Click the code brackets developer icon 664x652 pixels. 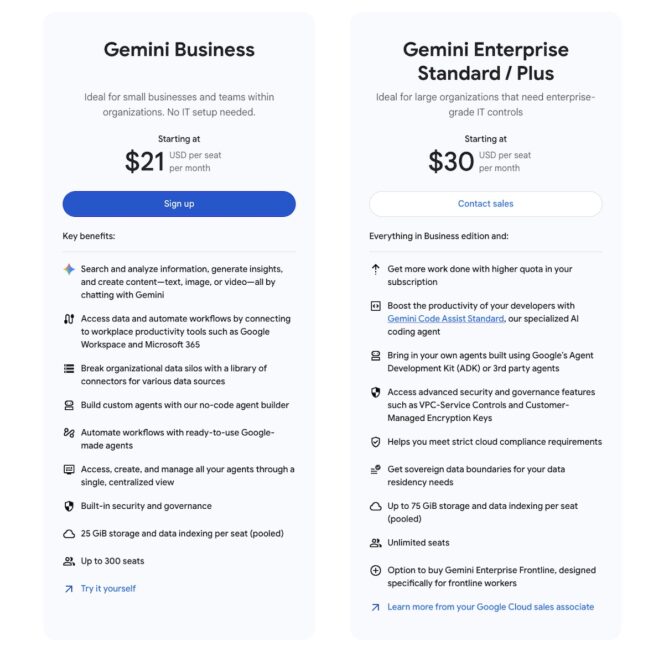[x=376, y=306]
